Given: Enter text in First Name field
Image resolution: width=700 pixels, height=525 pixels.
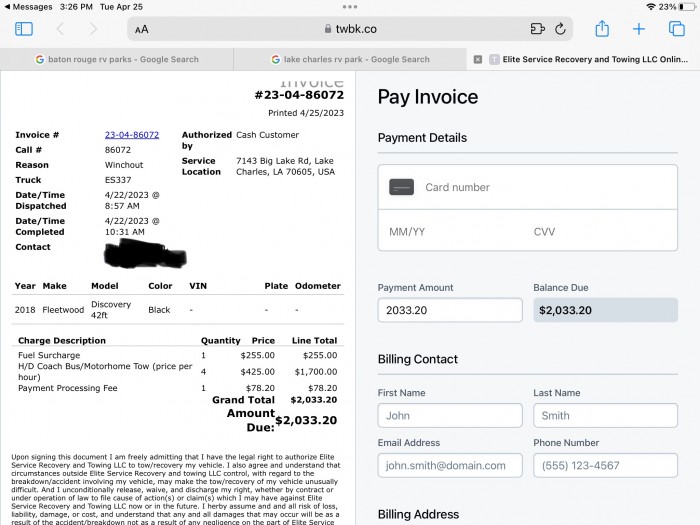Looking at the screenshot, I should [450, 415].
